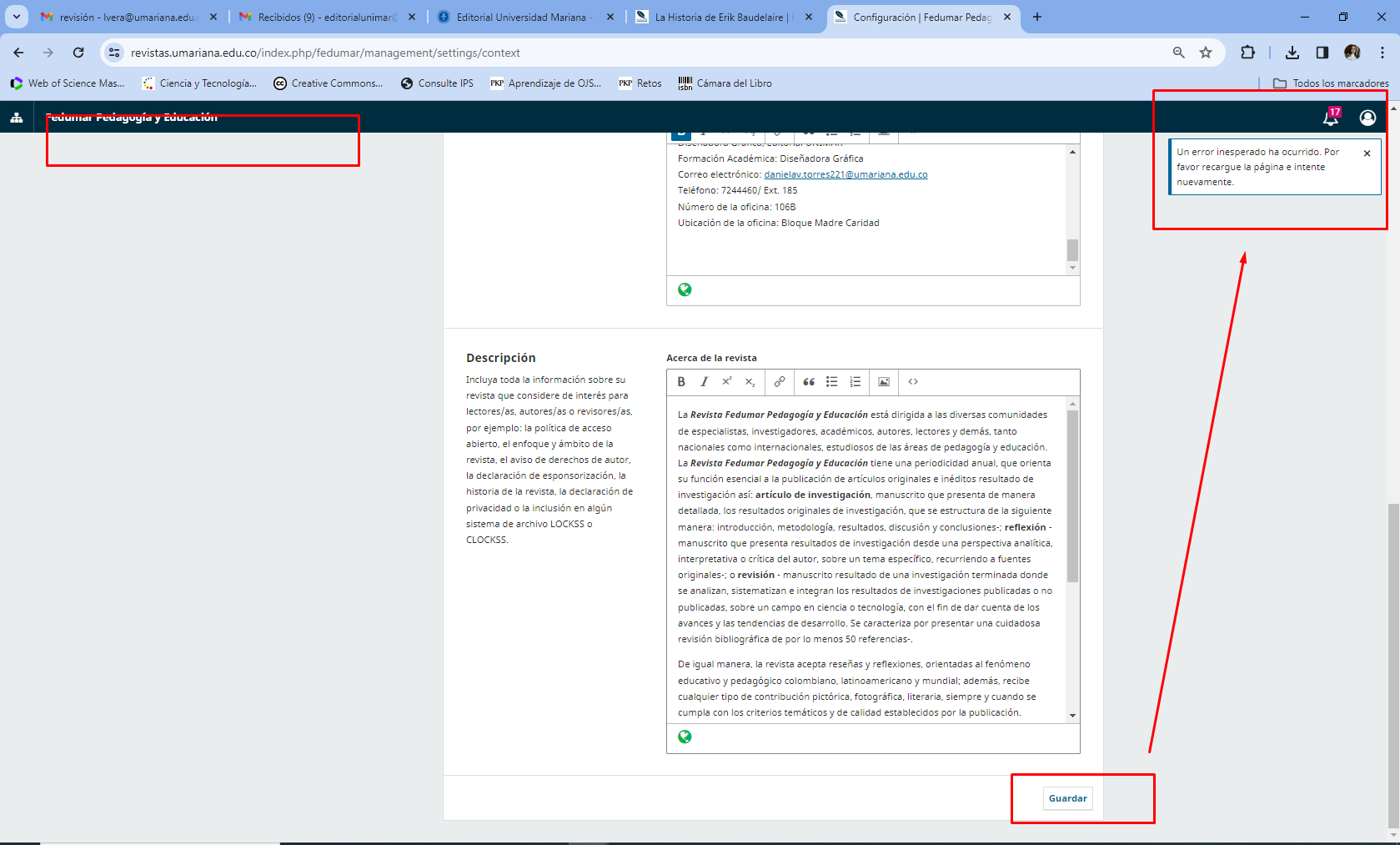
Task: Toggle bold in Acerca de la revista editor
Action: (681, 382)
